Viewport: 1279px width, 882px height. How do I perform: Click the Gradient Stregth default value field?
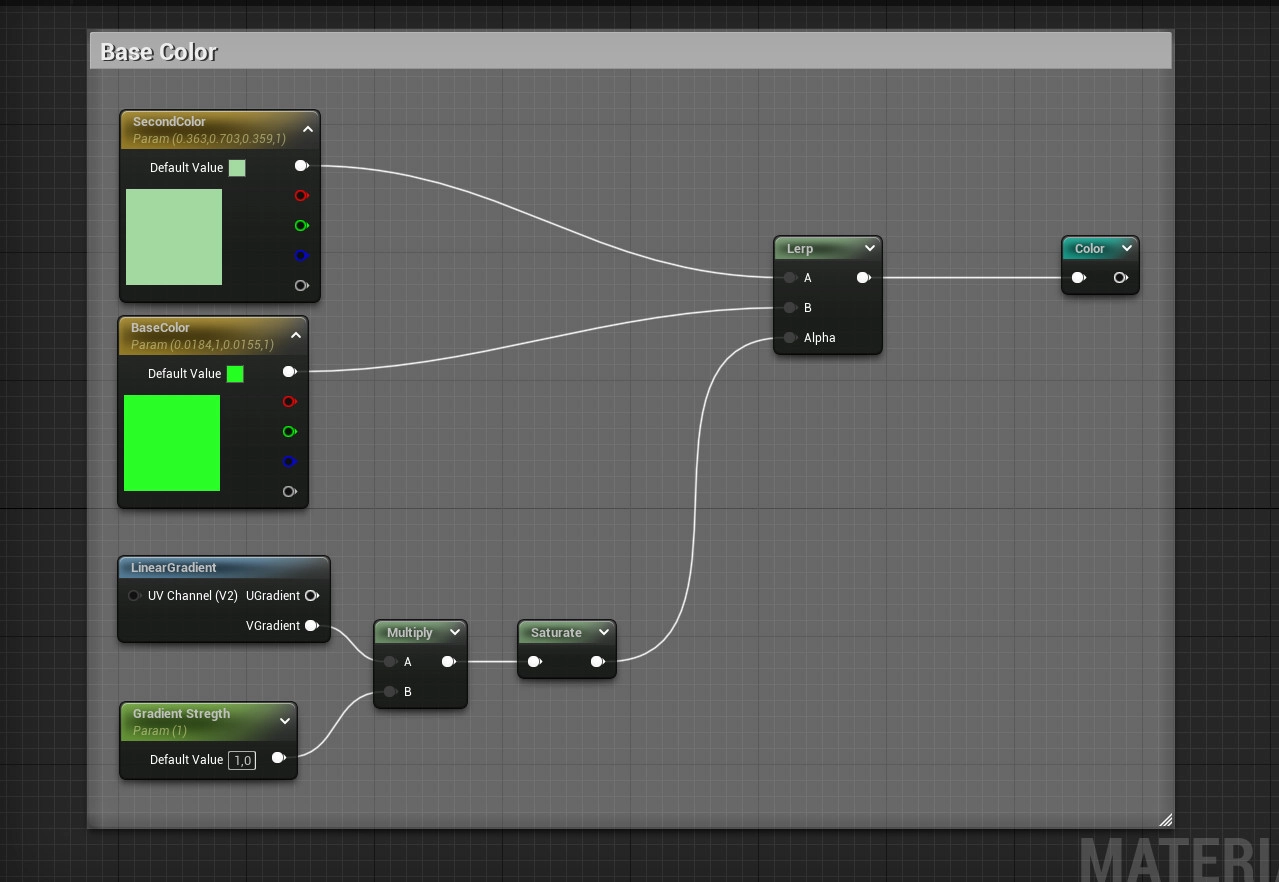[x=242, y=760]
